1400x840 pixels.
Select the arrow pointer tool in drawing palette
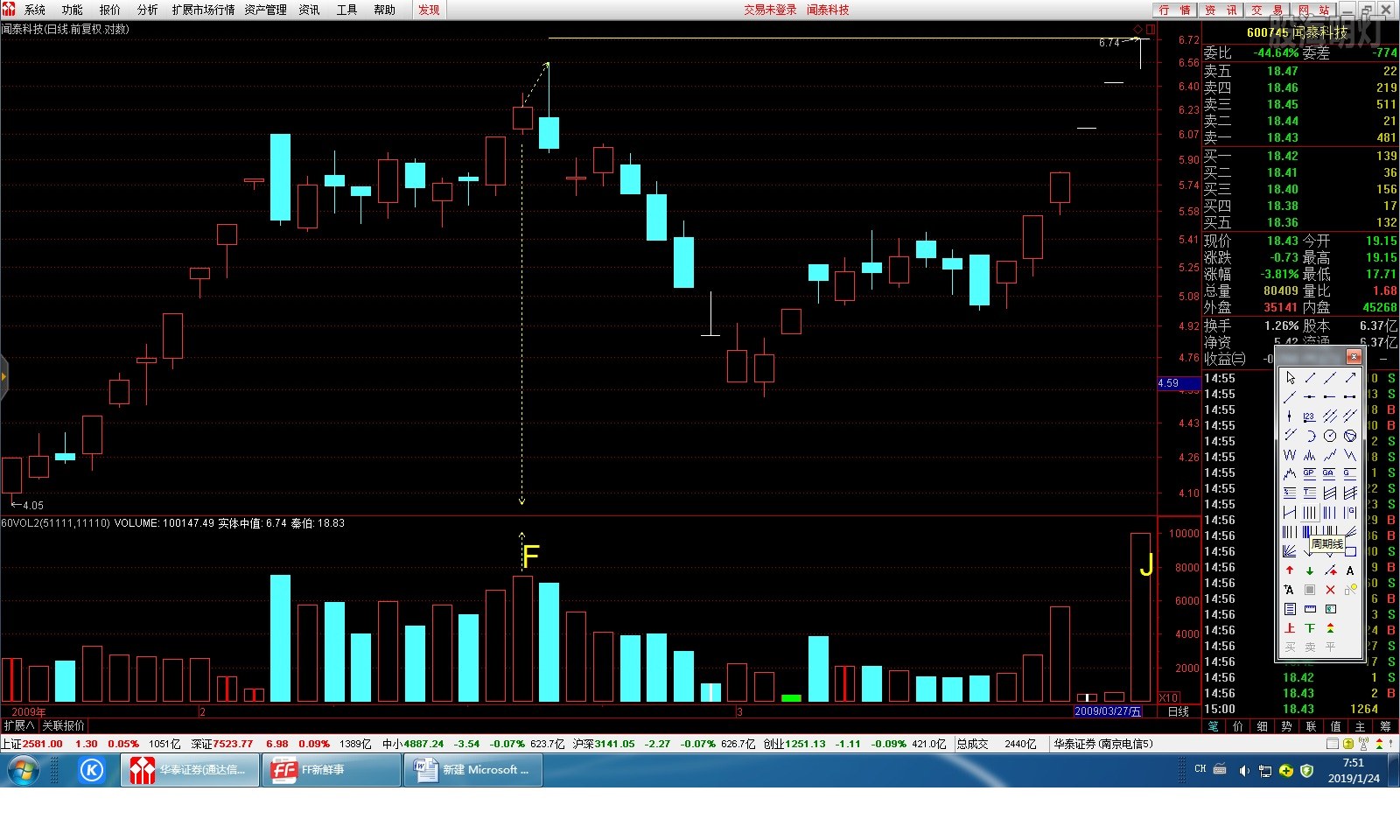coord(1290,378)
